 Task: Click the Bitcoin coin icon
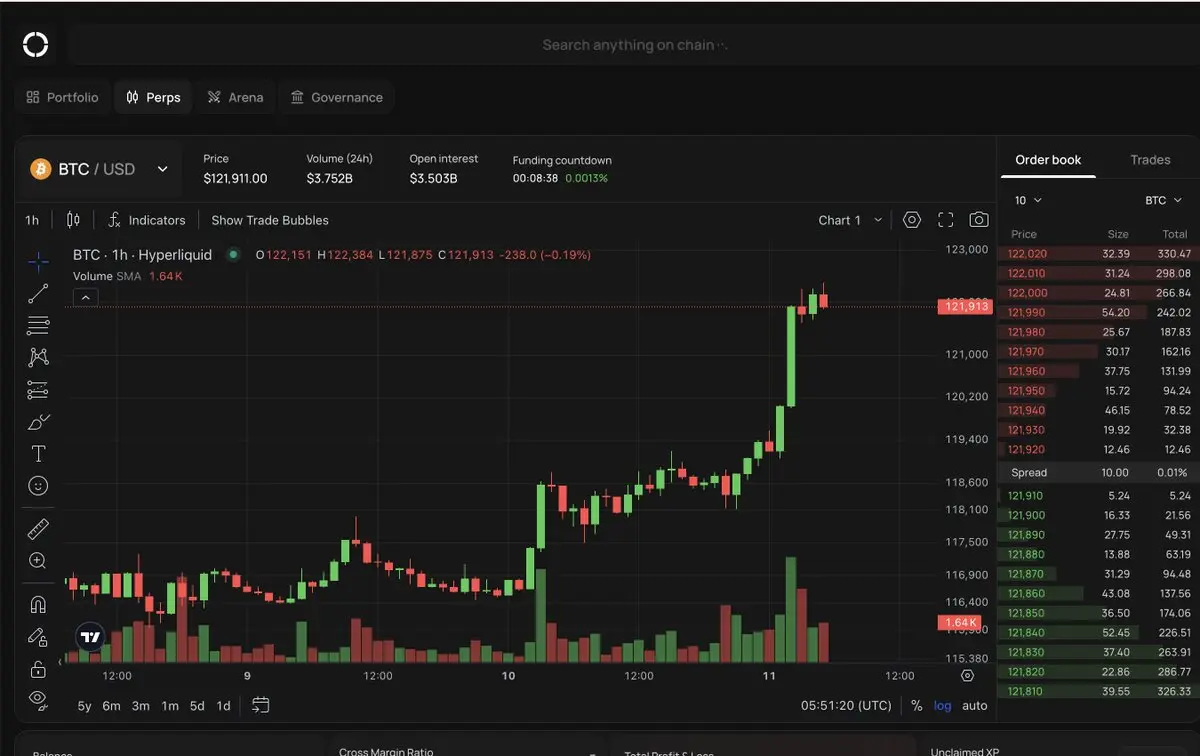[41, 169]
